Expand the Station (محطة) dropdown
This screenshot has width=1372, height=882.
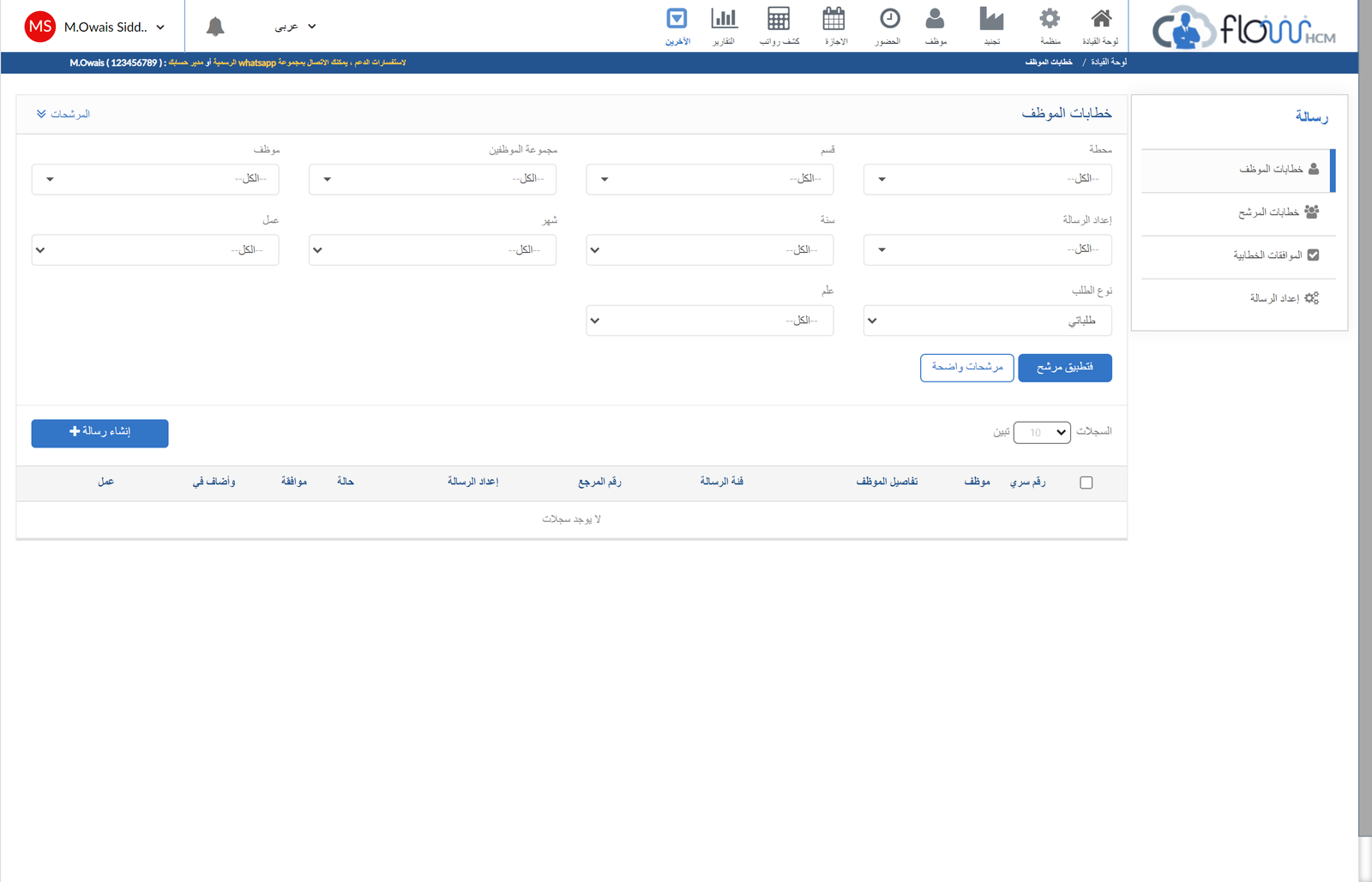coord(987,179)
